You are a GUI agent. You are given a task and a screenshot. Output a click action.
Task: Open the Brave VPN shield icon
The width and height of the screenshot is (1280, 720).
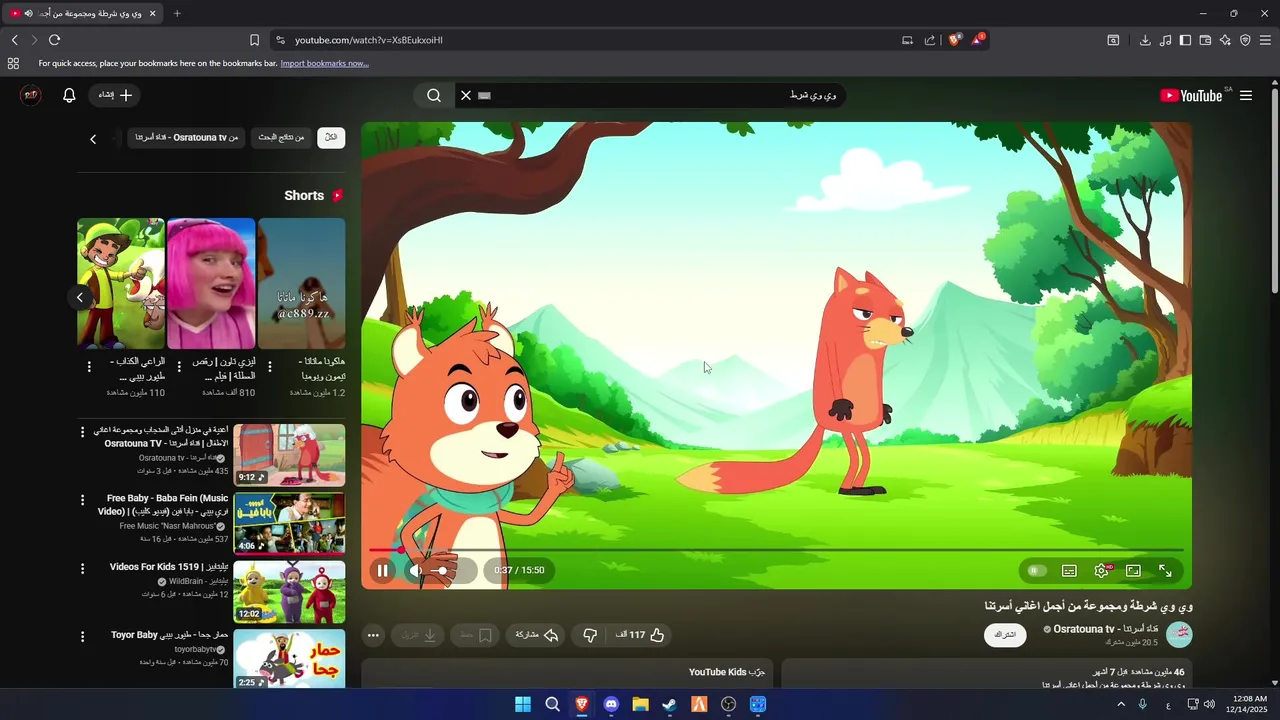(1245, 40)
